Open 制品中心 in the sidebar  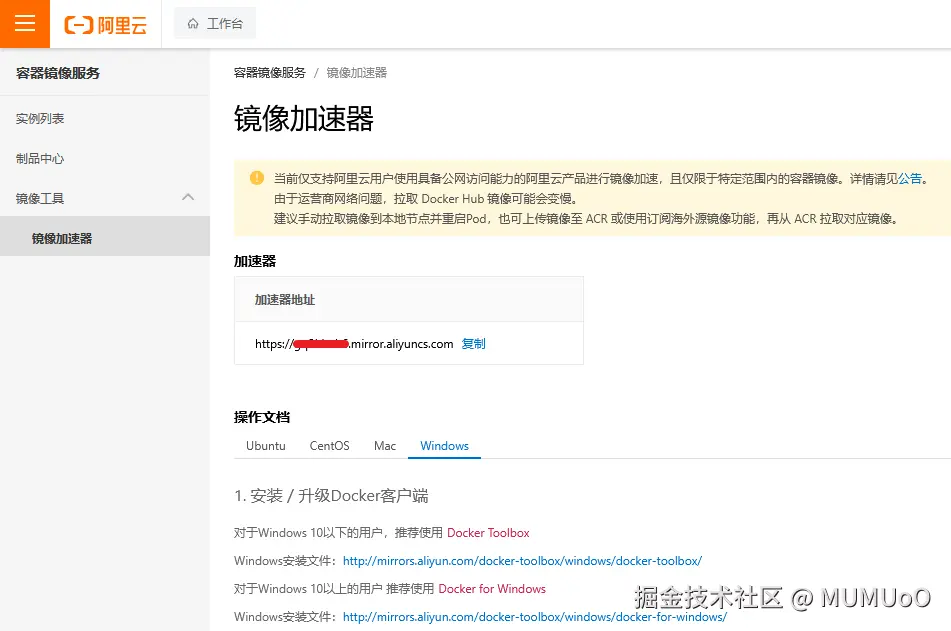coord(40,158)
